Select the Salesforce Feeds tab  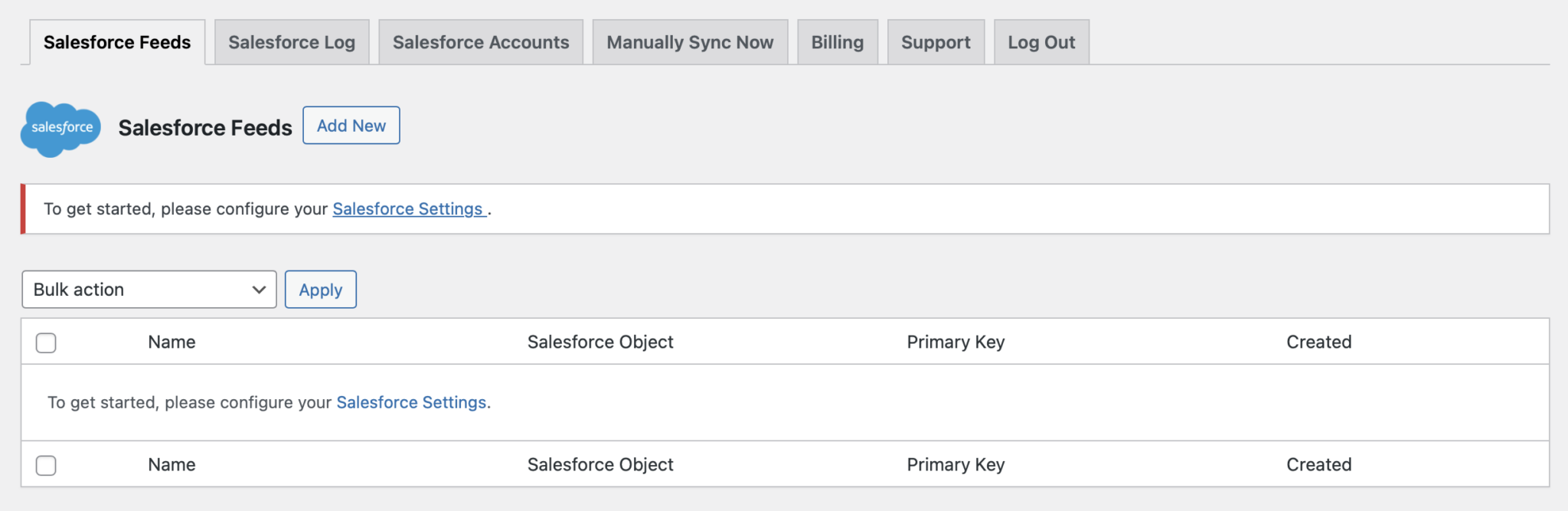pyautogui.click(x=116, y=42)
